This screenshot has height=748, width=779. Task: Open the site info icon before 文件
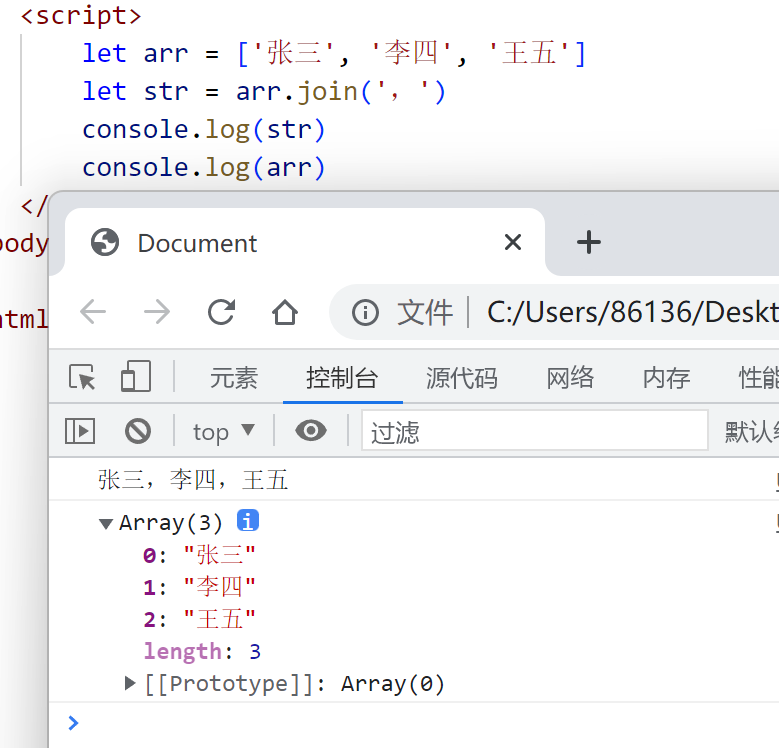[x=365, y=313]
